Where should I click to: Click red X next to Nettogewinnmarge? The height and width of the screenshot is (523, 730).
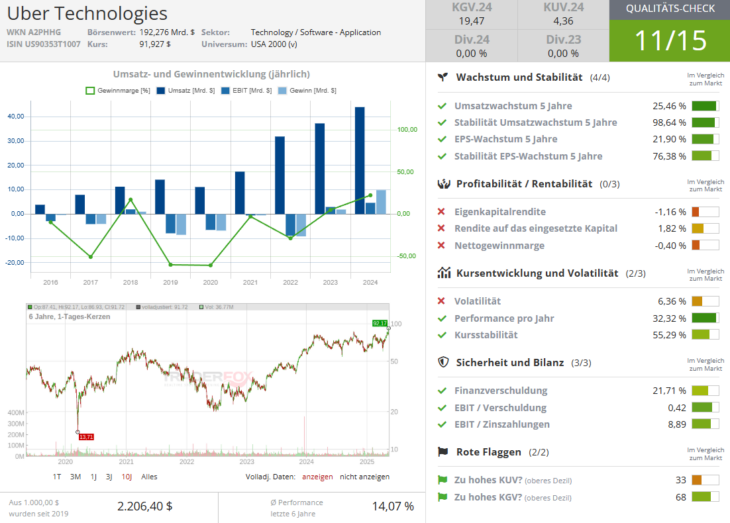441,245
